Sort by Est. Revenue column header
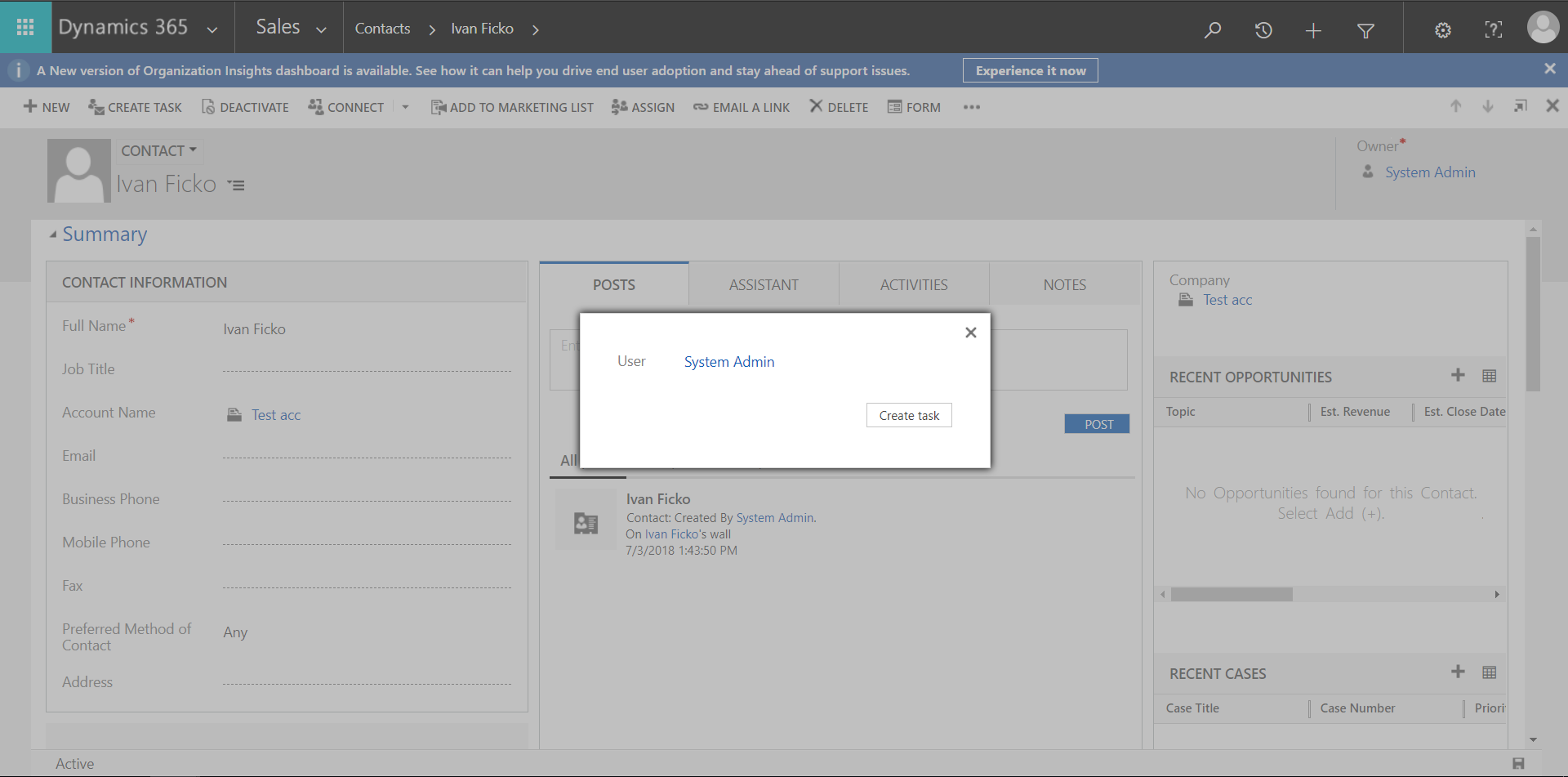 coord(1355,412)
